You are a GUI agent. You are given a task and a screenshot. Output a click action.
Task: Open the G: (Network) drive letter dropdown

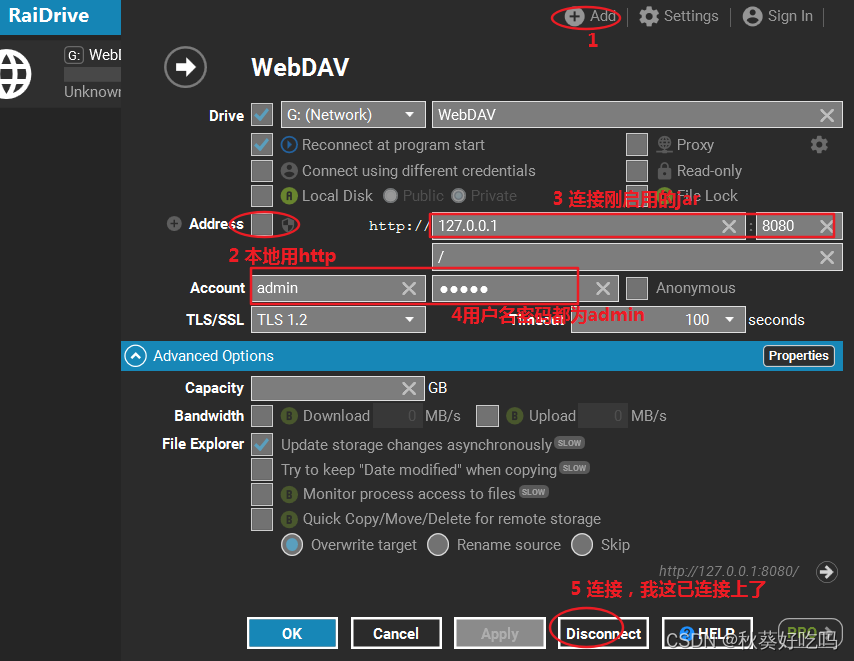click(353, 115)
